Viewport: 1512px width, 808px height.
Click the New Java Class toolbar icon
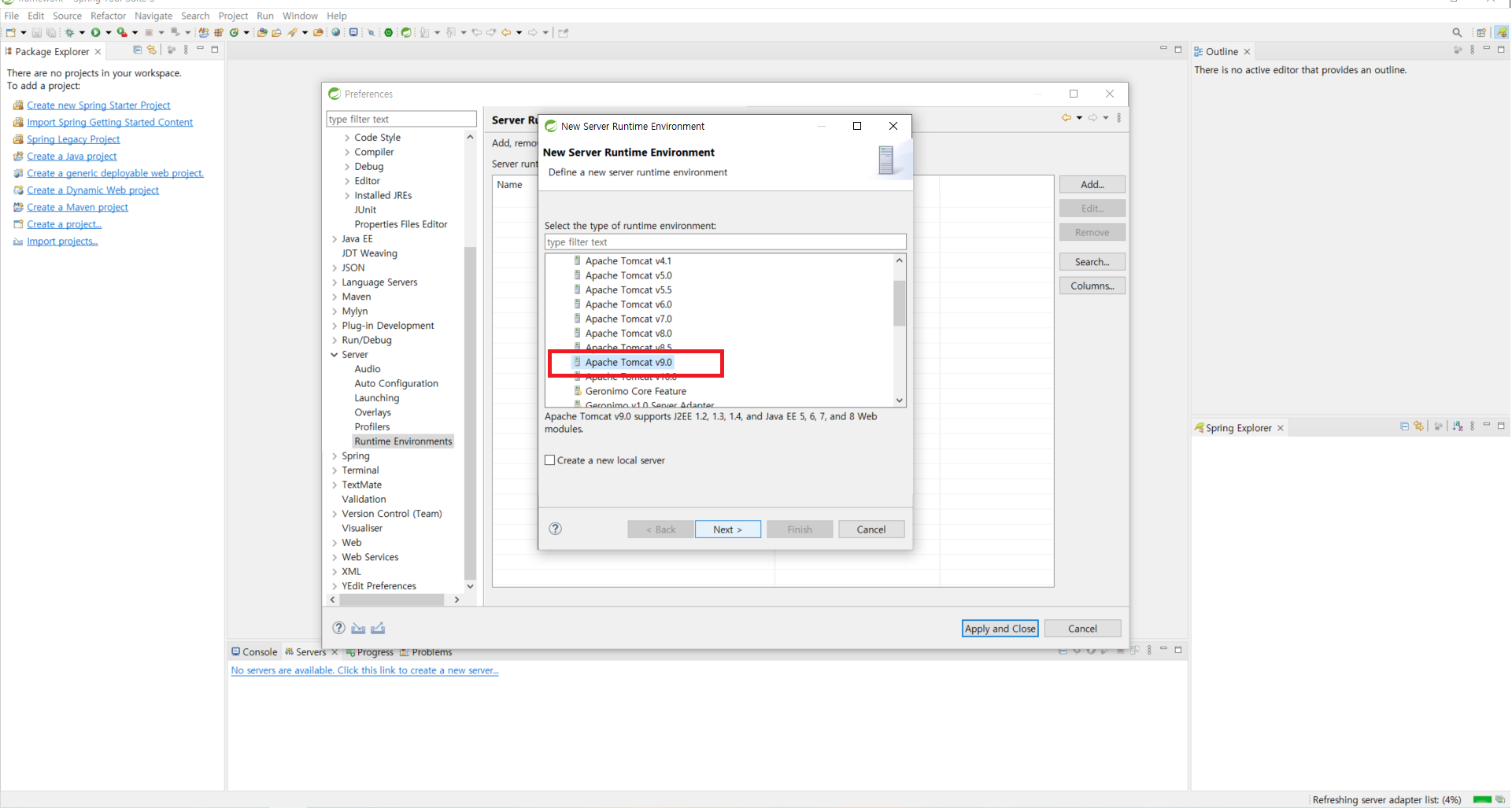pos(234,32)
